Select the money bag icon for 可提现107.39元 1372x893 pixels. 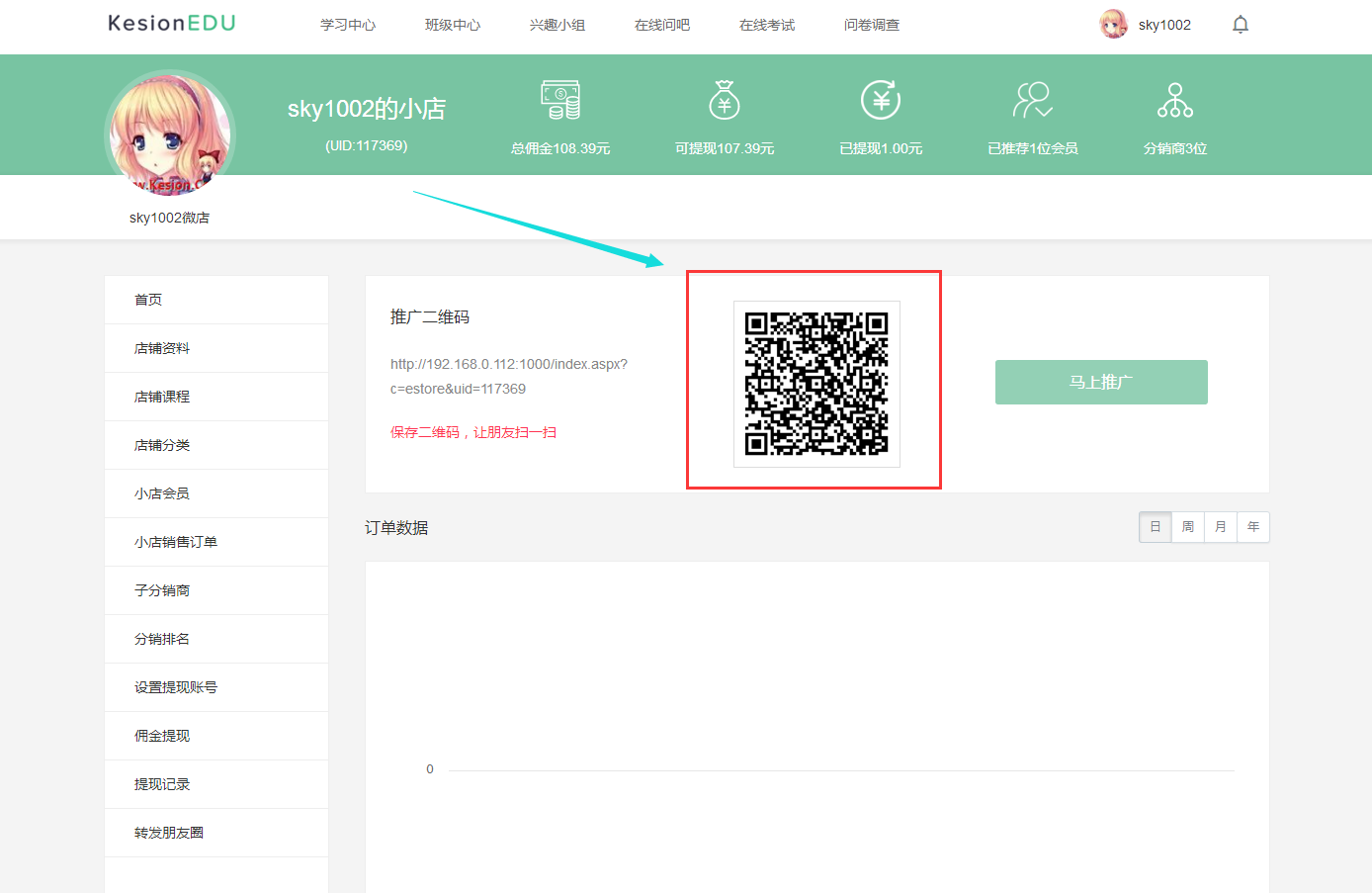(724, 100)
